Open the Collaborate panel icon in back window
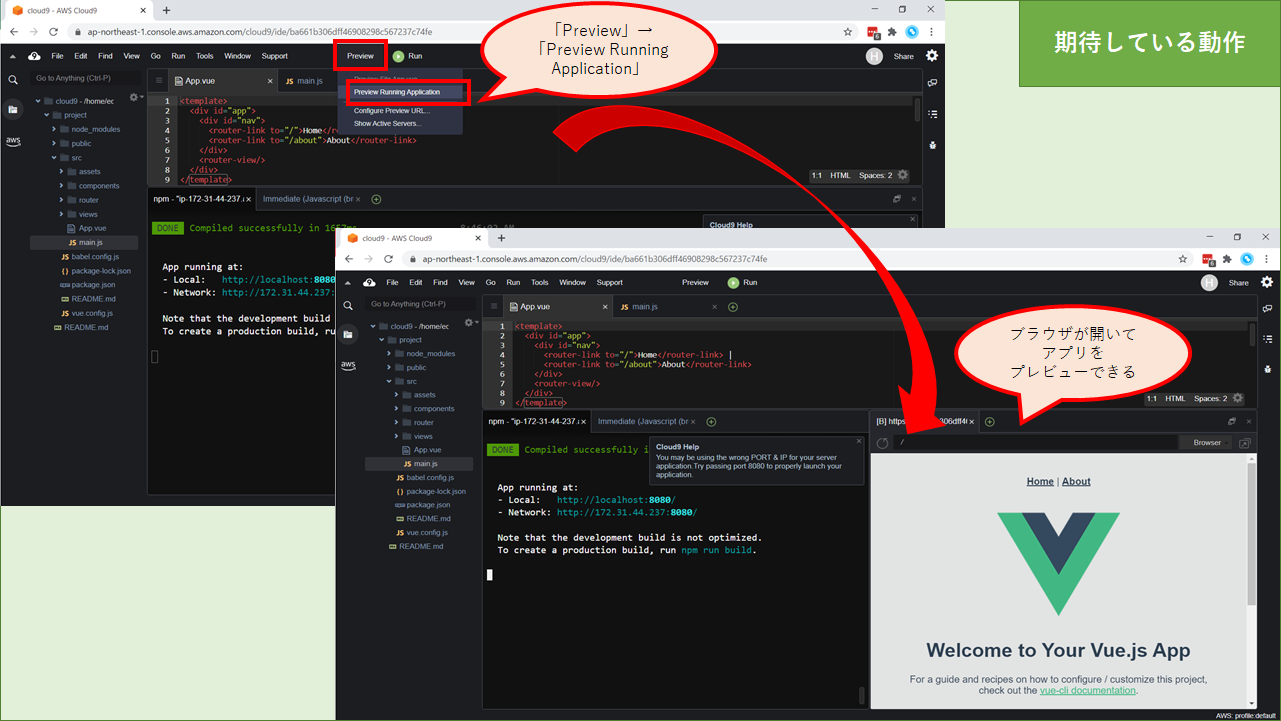The height and width of the screenshot is (721, 1281). pyautogui.click(x=932, y=82)
